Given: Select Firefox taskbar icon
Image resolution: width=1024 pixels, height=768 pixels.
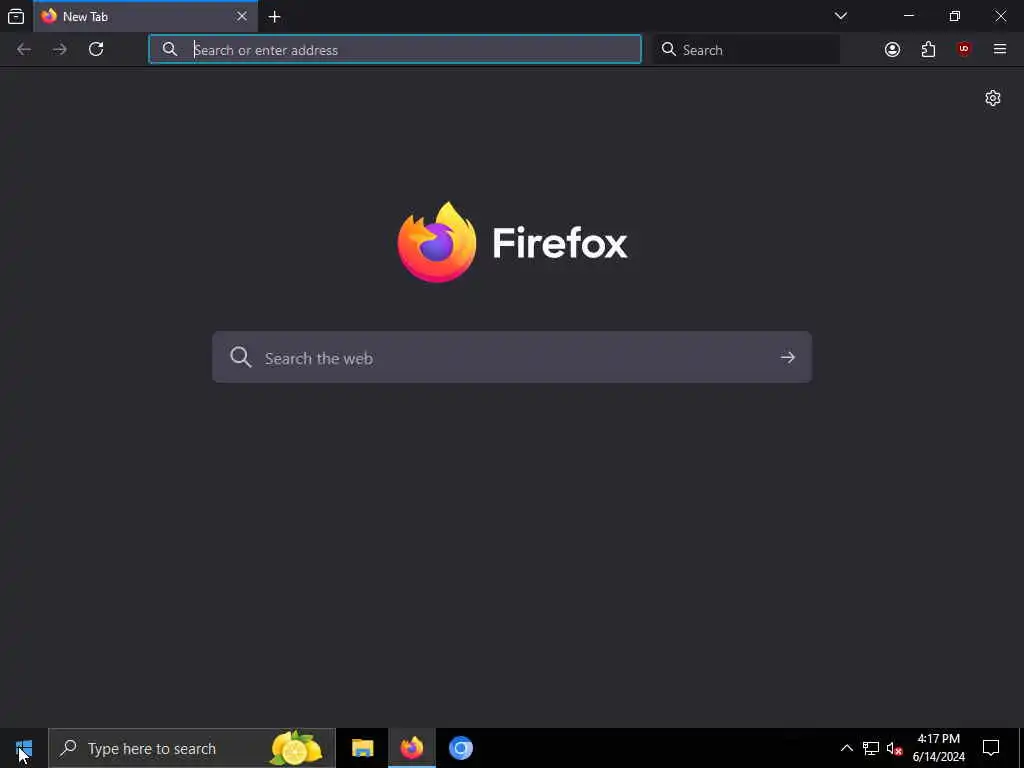Looking at the screenshot, I should click(411, 748).
